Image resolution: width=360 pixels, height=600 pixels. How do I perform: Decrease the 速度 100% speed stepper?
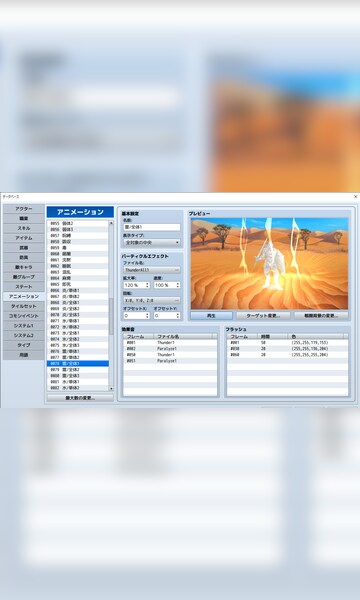pos(178,287)
